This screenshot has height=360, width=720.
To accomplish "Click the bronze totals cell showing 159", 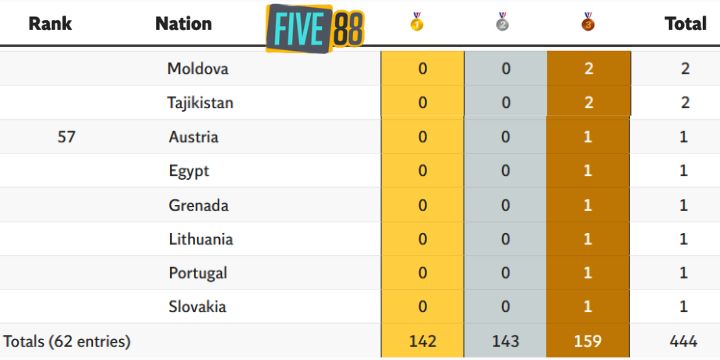I will coord(588,341).
